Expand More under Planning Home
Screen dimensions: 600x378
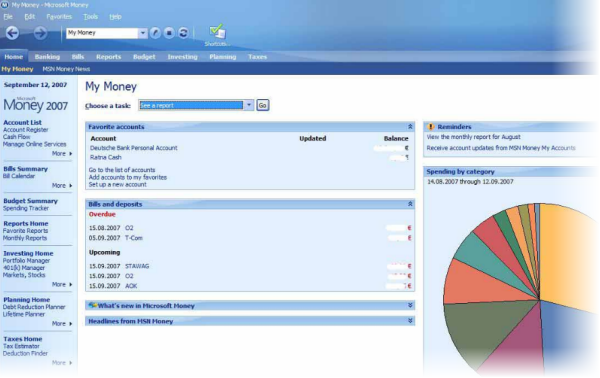coord(62,324)
